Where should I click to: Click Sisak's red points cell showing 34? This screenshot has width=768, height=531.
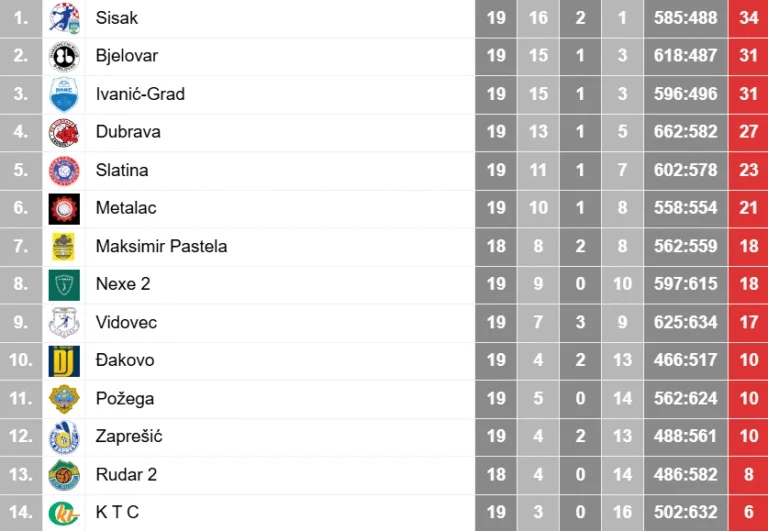[749, 18]
